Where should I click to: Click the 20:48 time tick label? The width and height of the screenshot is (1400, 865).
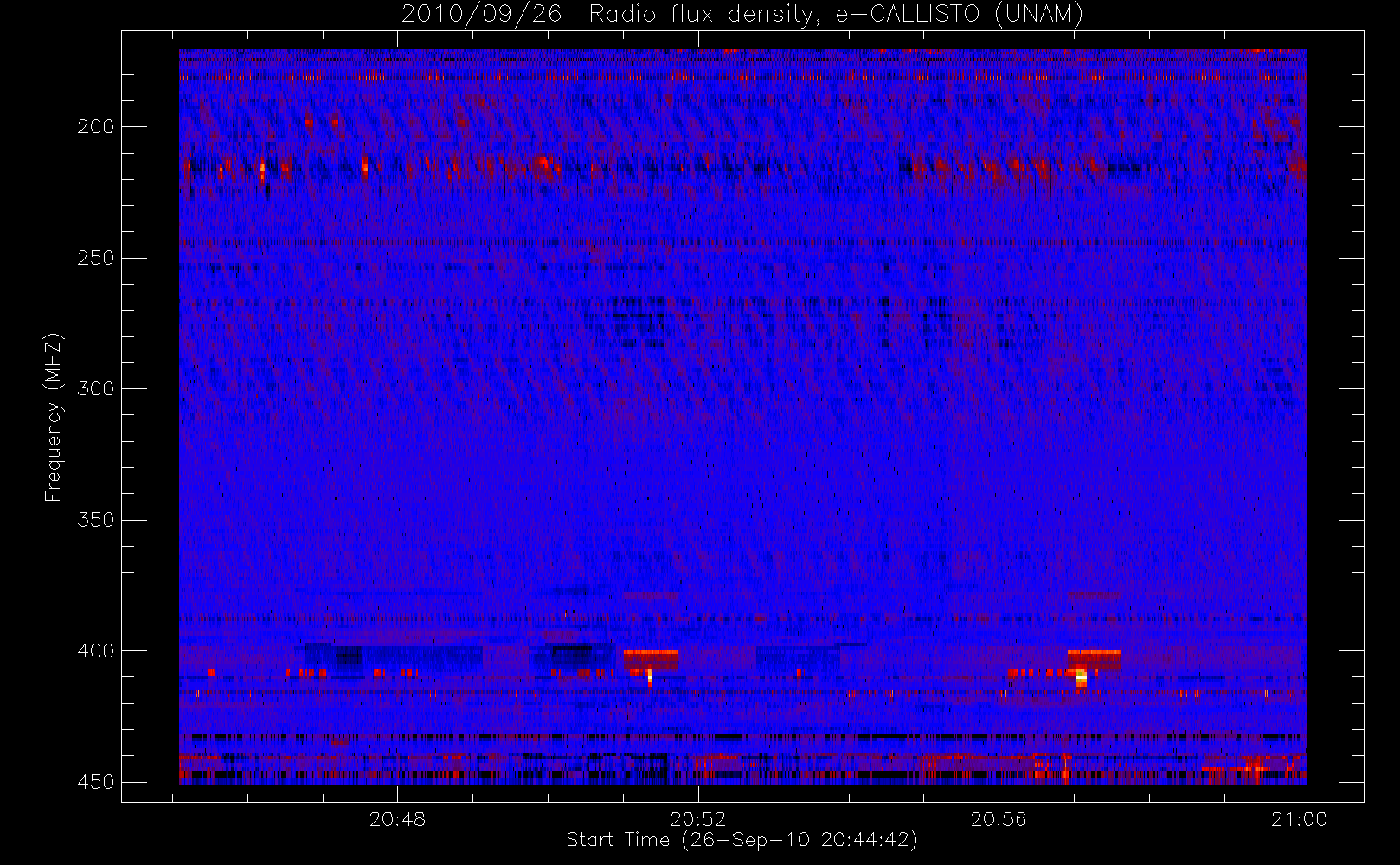pyautogui.click(x=398, y=820)
